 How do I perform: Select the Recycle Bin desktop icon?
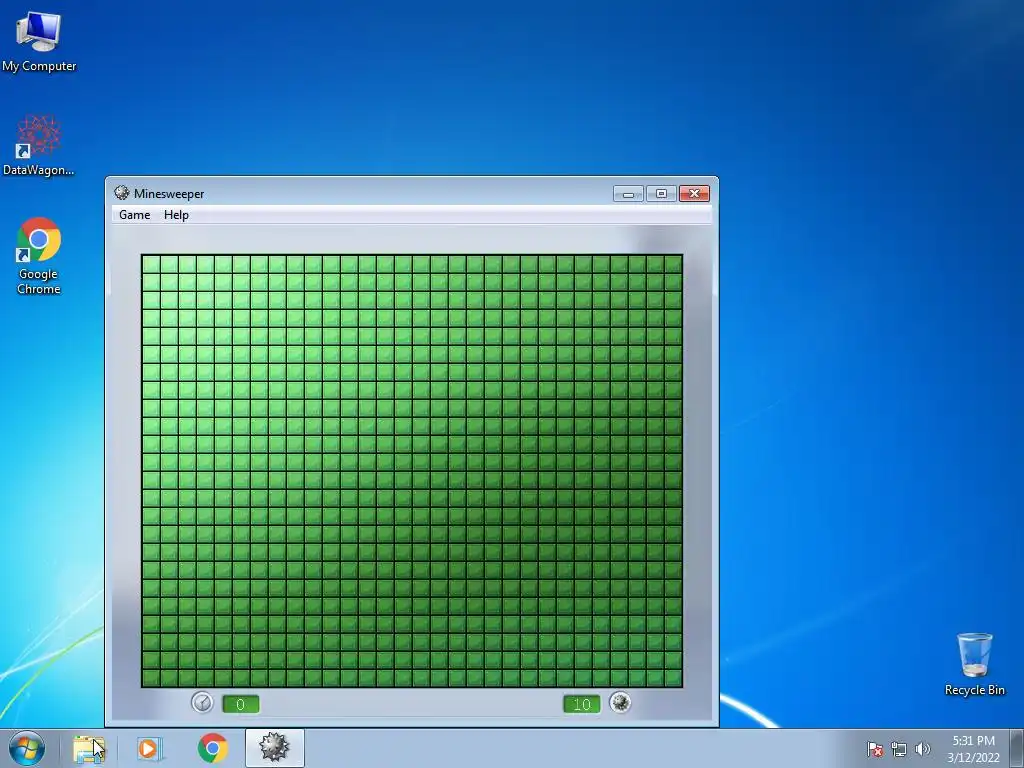pos(974,664)
